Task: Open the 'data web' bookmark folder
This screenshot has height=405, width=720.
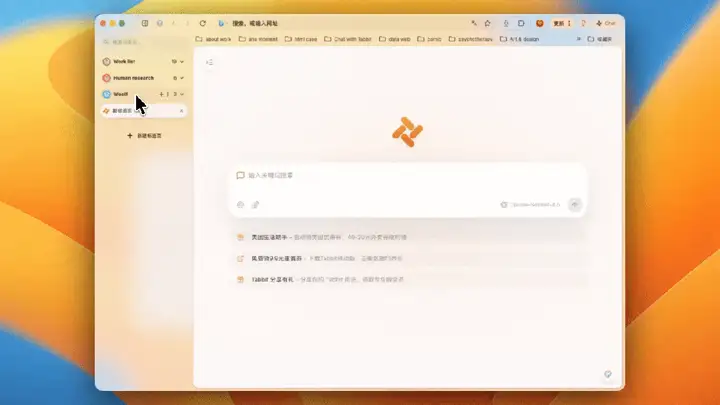Action: [394, 39]
